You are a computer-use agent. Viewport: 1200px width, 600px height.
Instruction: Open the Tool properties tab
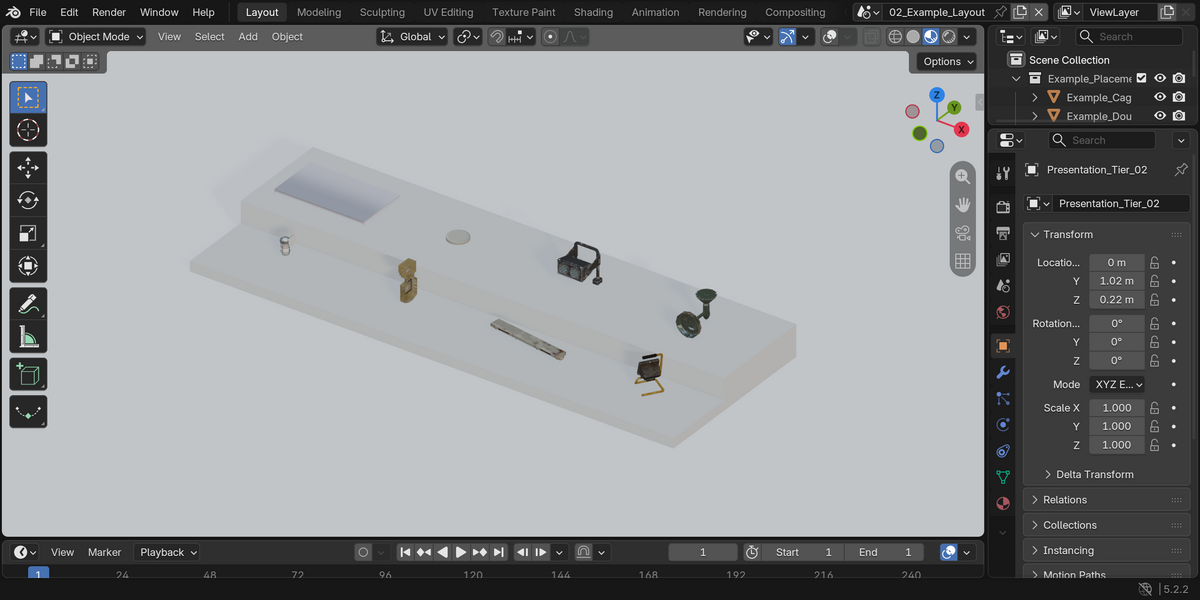1003,174
